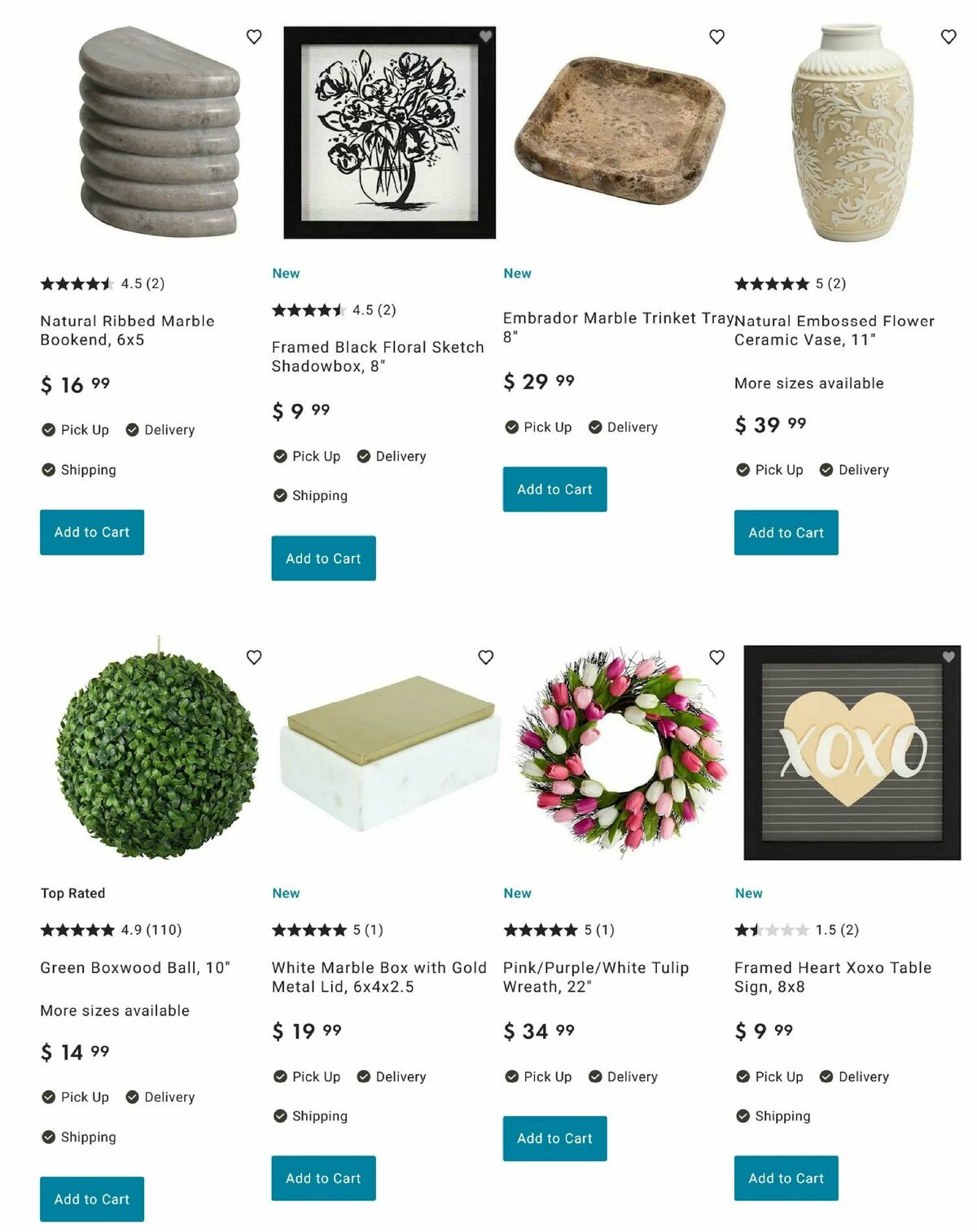Image resolution: width=977 pixels, height=1232 pixels.
Task: Open the White Marble Box product title link
Action: pos(379,977)
